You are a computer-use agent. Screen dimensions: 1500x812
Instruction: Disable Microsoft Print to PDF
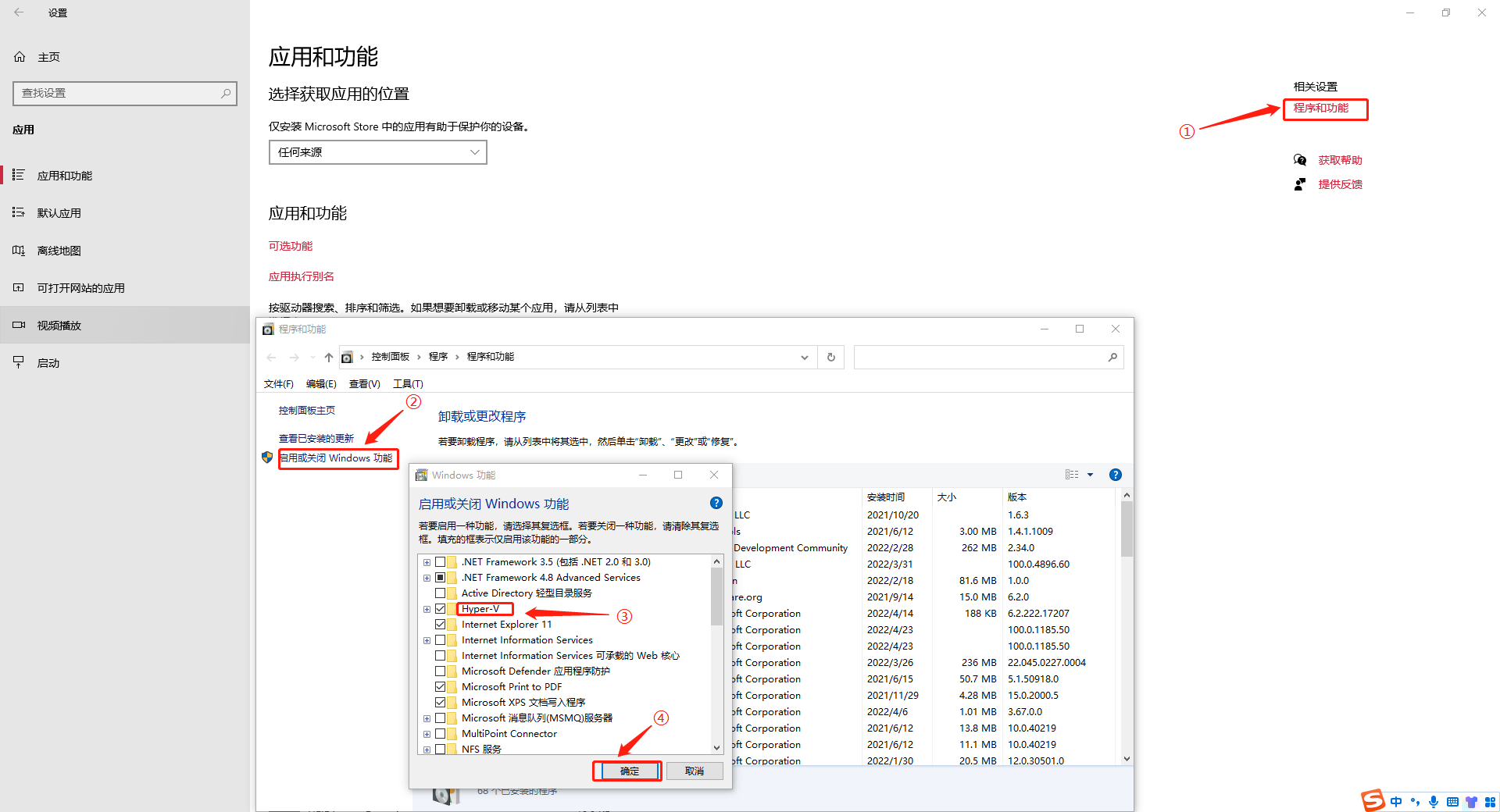tap(441, 686)
